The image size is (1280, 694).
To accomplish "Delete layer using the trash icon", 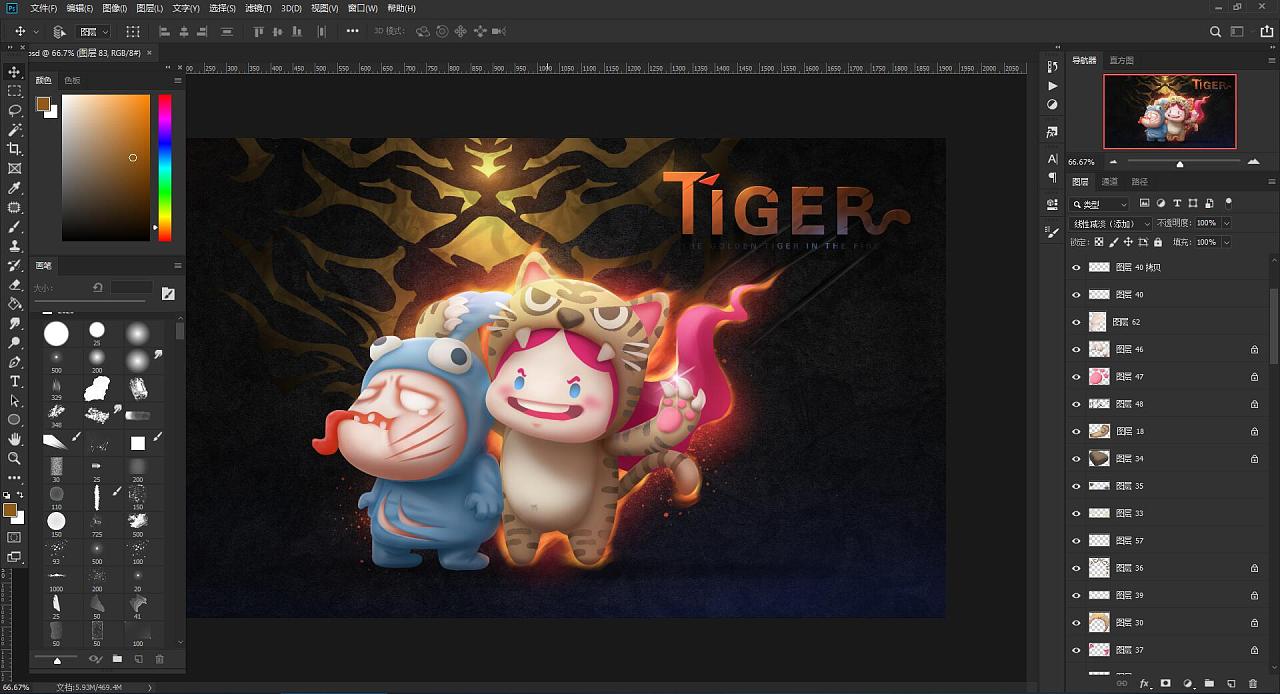I will click(1253, 684).
